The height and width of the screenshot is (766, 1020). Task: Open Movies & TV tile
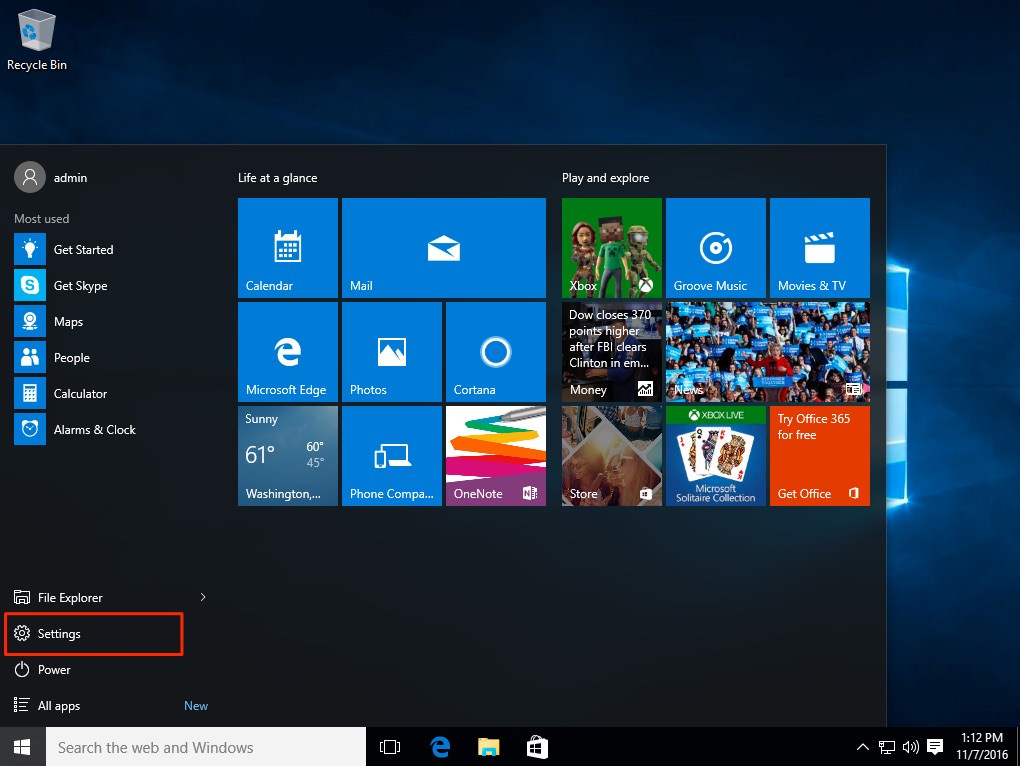[x=819, y=247]
